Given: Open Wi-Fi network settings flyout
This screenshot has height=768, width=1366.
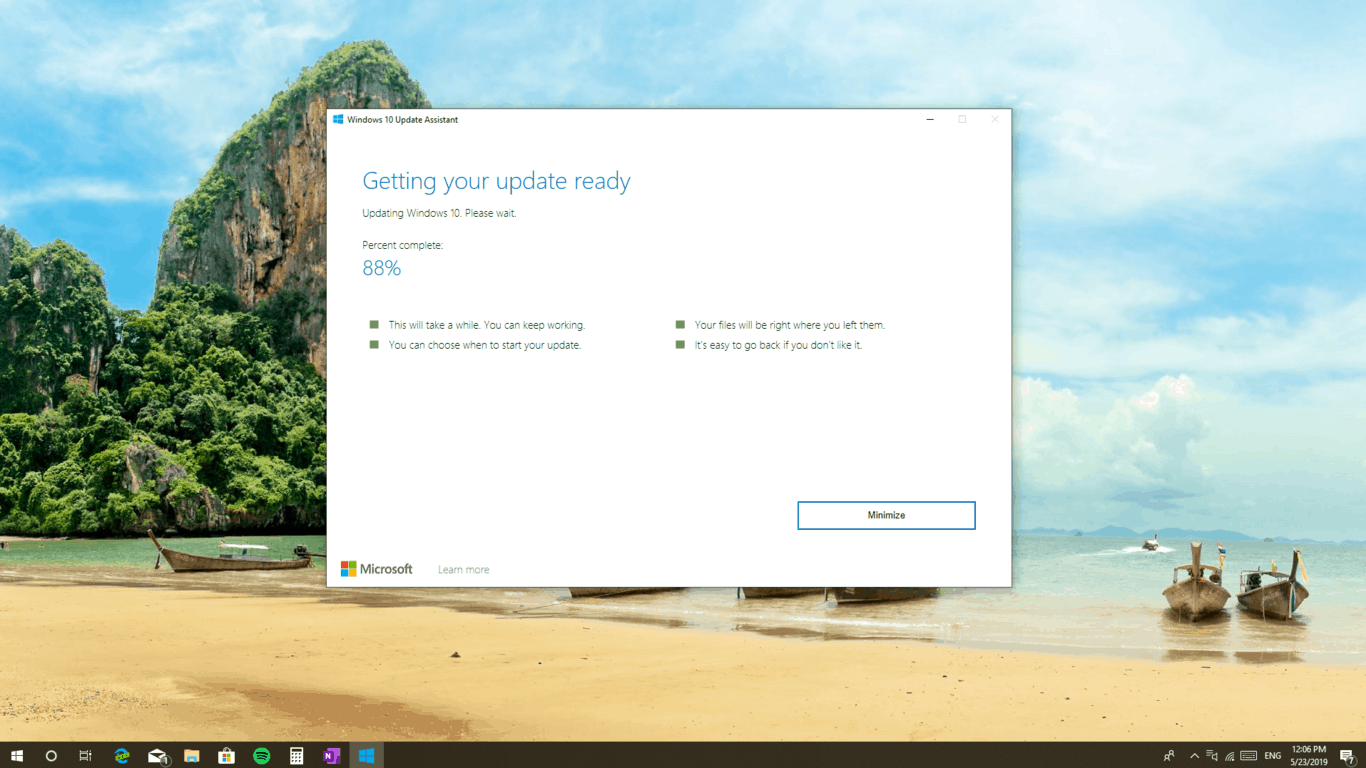Looking at the screenshot, I should [1230, 756].
